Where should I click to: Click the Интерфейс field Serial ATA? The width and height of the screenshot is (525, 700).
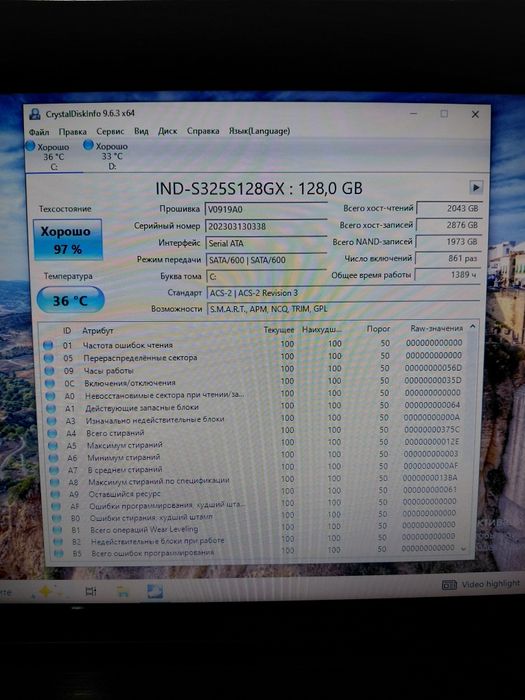[x=266, y=243]
